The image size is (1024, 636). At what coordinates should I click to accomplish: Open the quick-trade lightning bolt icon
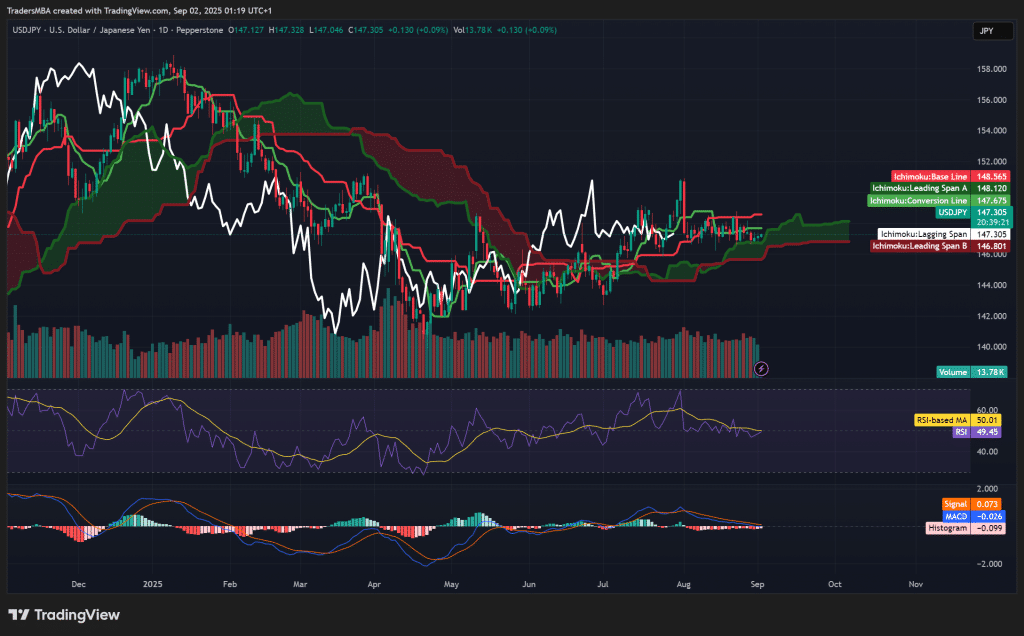(760, 370)
